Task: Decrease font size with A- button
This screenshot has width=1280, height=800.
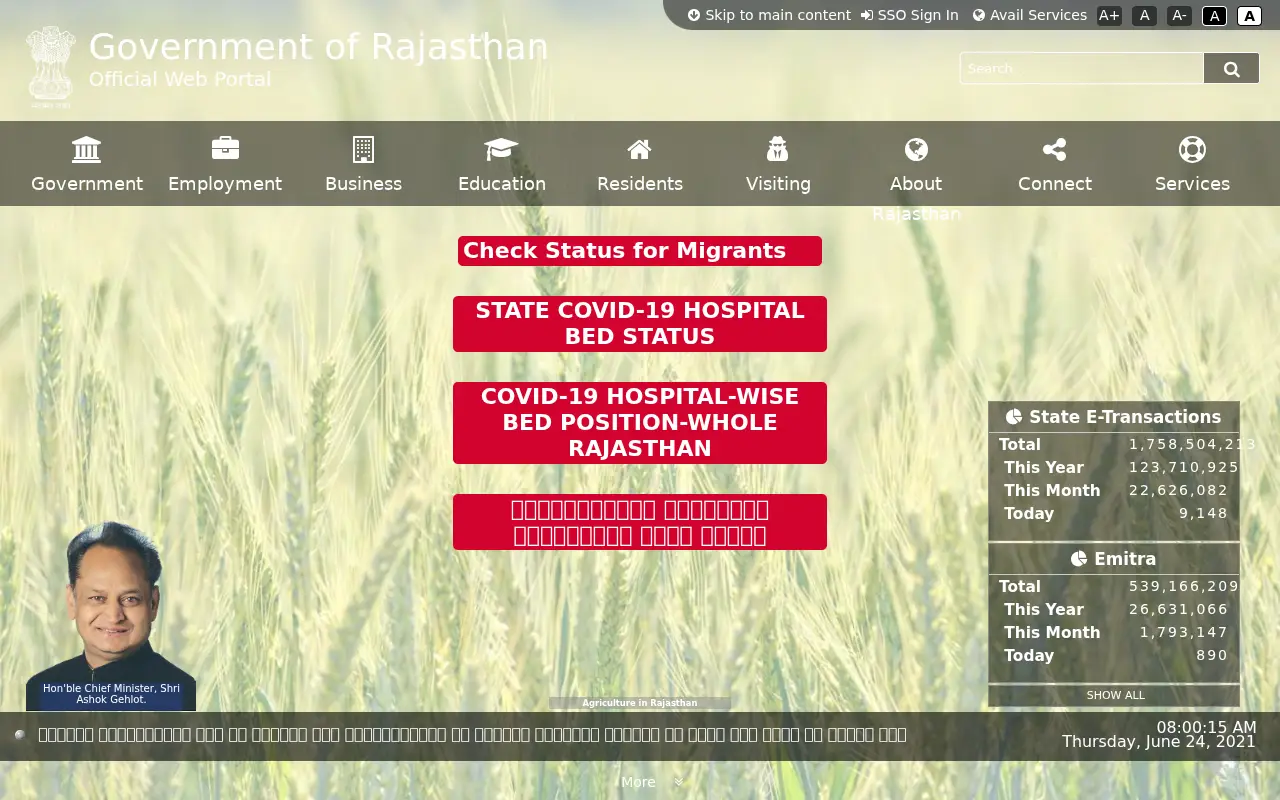Action: coord(1179,15)
